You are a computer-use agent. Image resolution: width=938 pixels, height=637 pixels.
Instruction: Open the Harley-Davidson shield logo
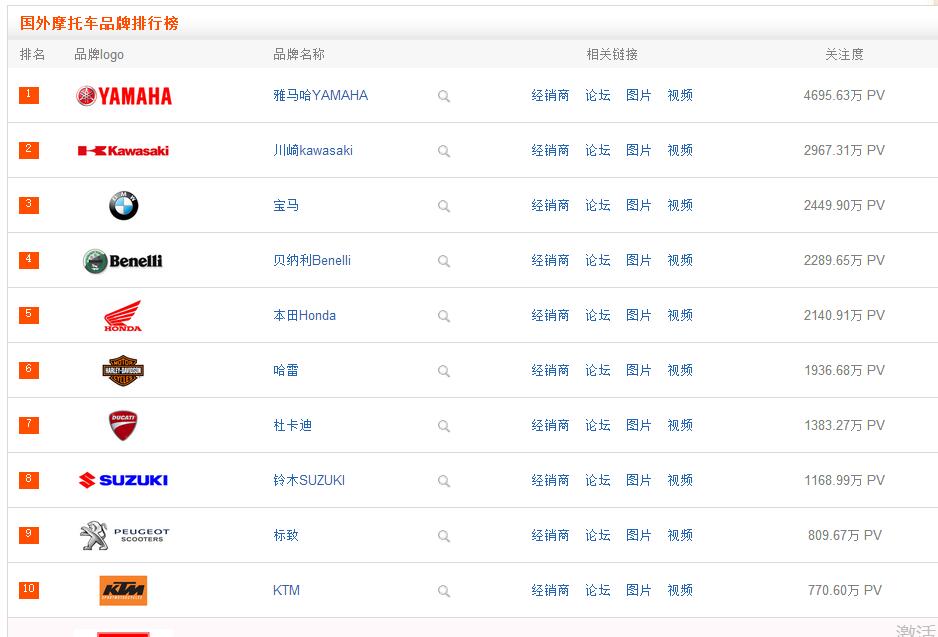[123, 371]
